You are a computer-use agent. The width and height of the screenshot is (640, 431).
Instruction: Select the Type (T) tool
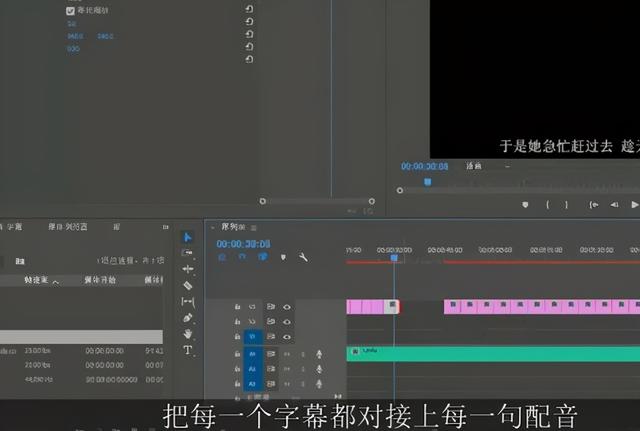(x=187, y=350)
